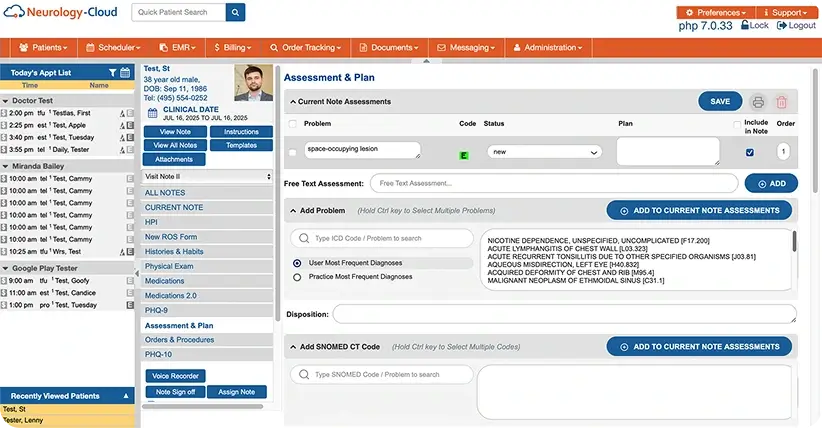Image resolution: width=822 pixels, height=428 pixels.
Task: Open the Status dropdown showing new
Action: 544,152
